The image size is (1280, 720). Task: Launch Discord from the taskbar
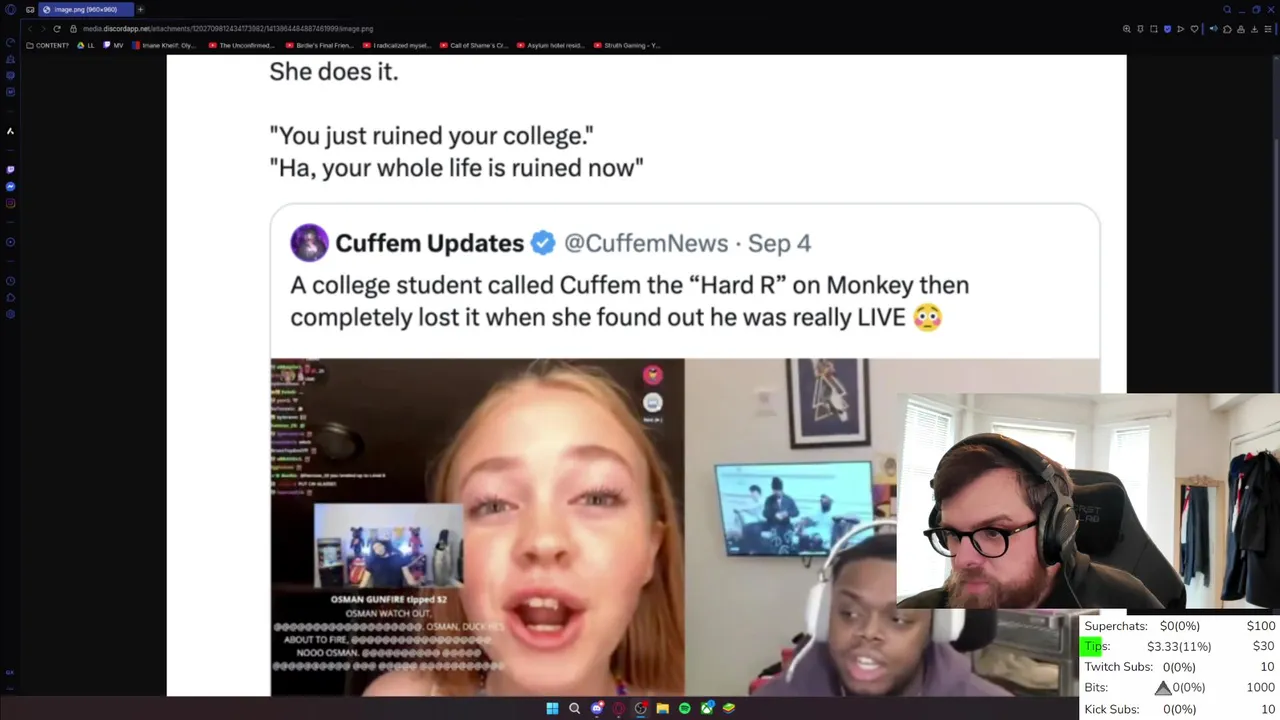click(x=597, y=708)
